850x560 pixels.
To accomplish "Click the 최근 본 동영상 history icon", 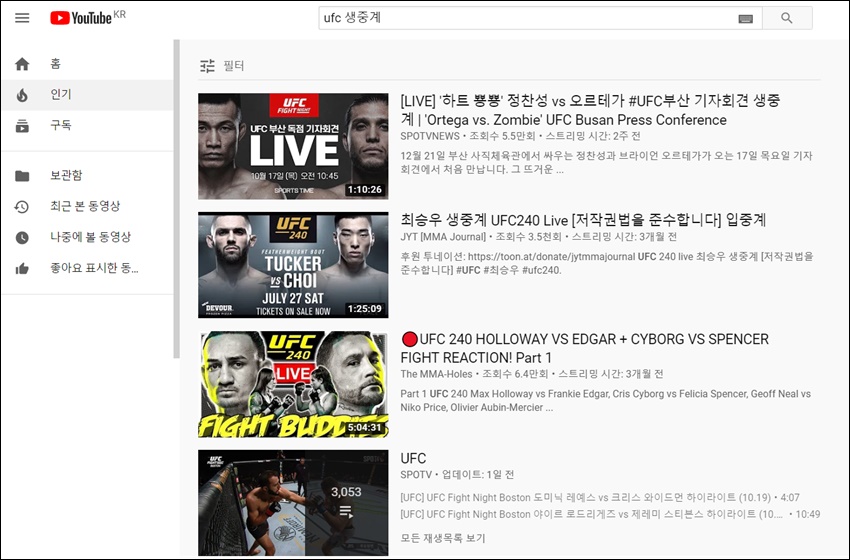I will (x=22, y=207).
